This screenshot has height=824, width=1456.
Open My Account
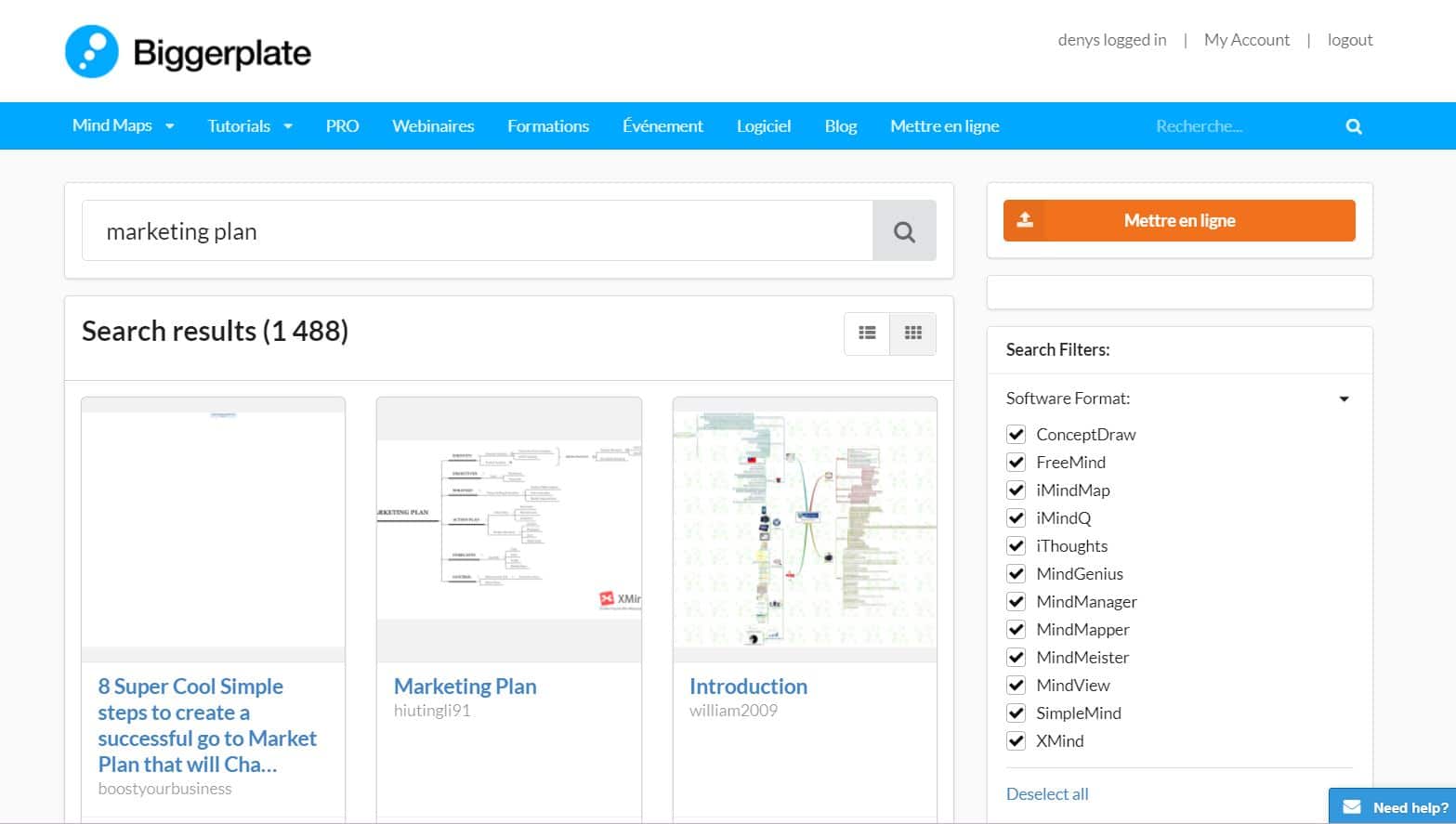tap(1247, 40)
